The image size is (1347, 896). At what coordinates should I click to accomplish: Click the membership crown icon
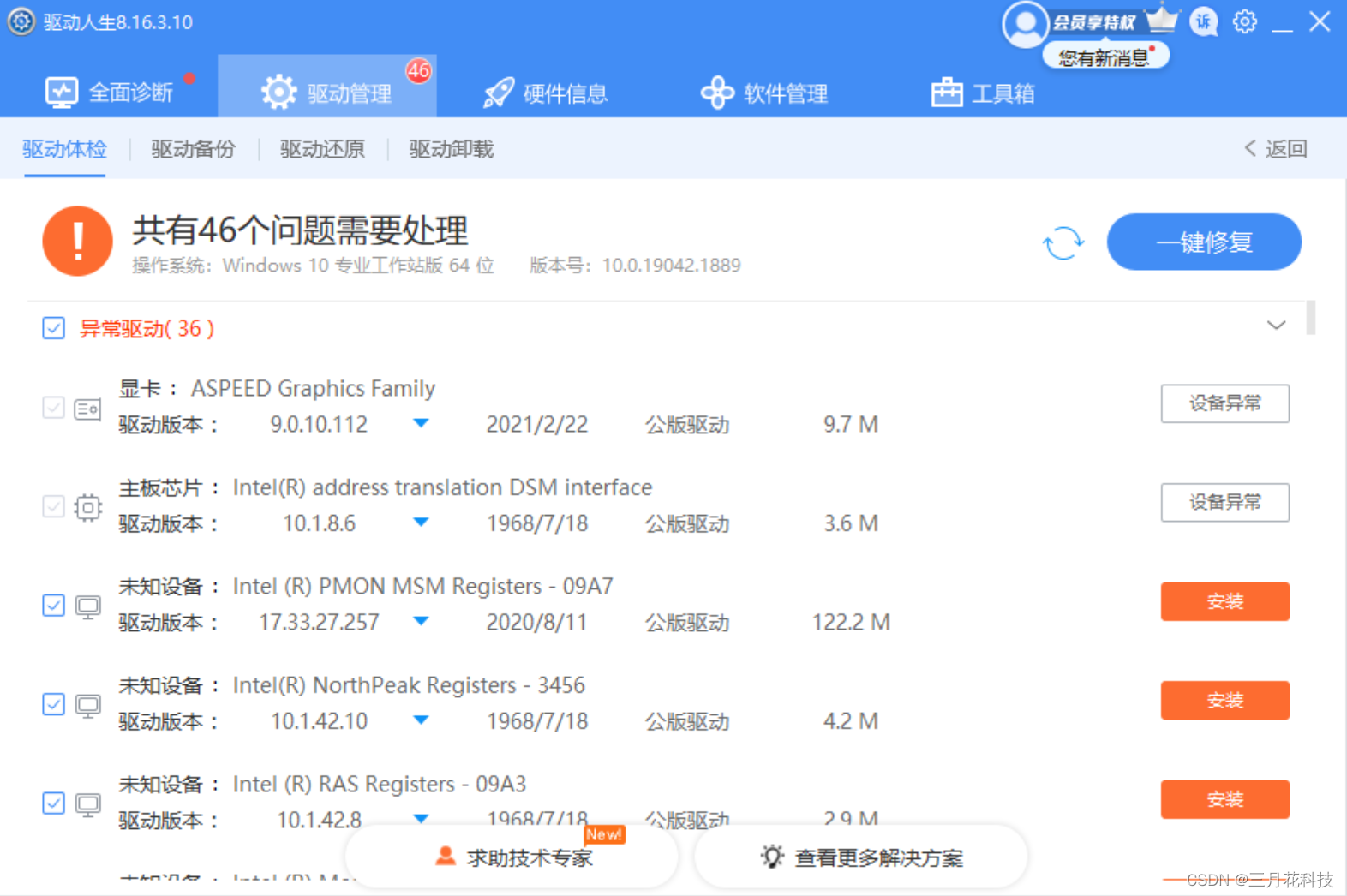(1162, 18)
